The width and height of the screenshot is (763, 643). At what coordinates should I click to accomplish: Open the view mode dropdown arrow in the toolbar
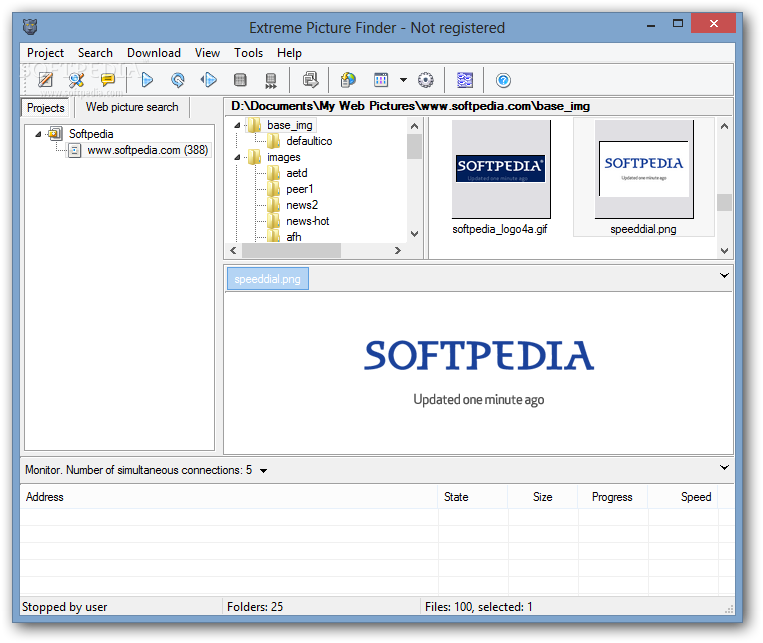403,80
